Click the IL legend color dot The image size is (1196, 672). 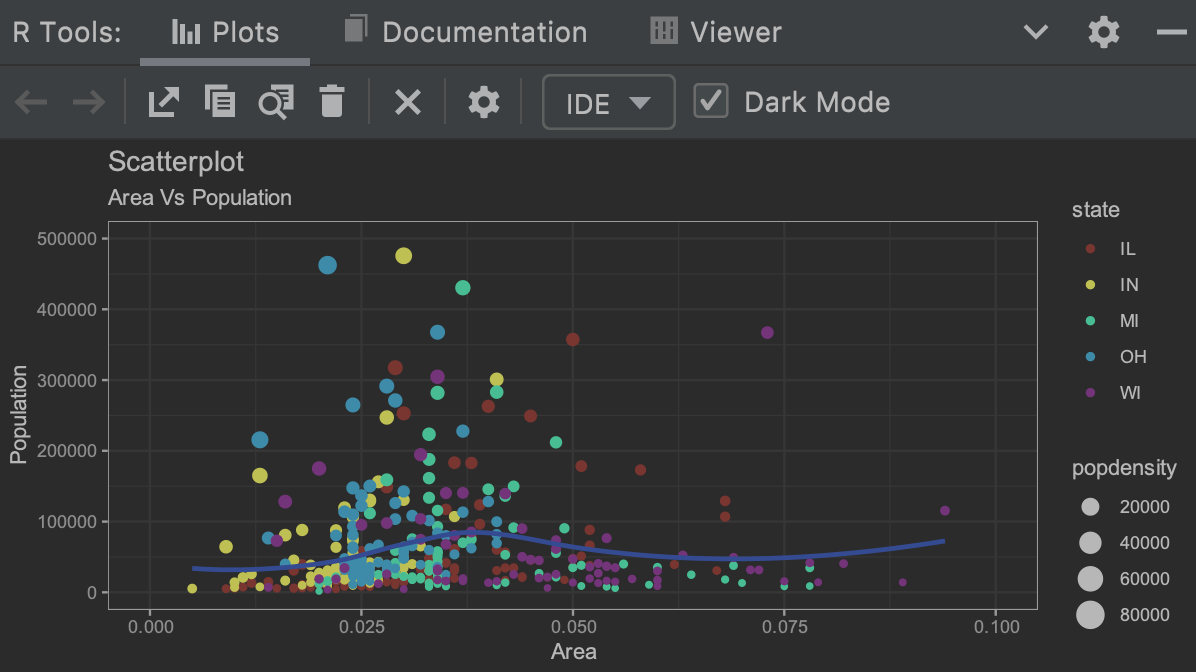click(x=1090, y=249)
